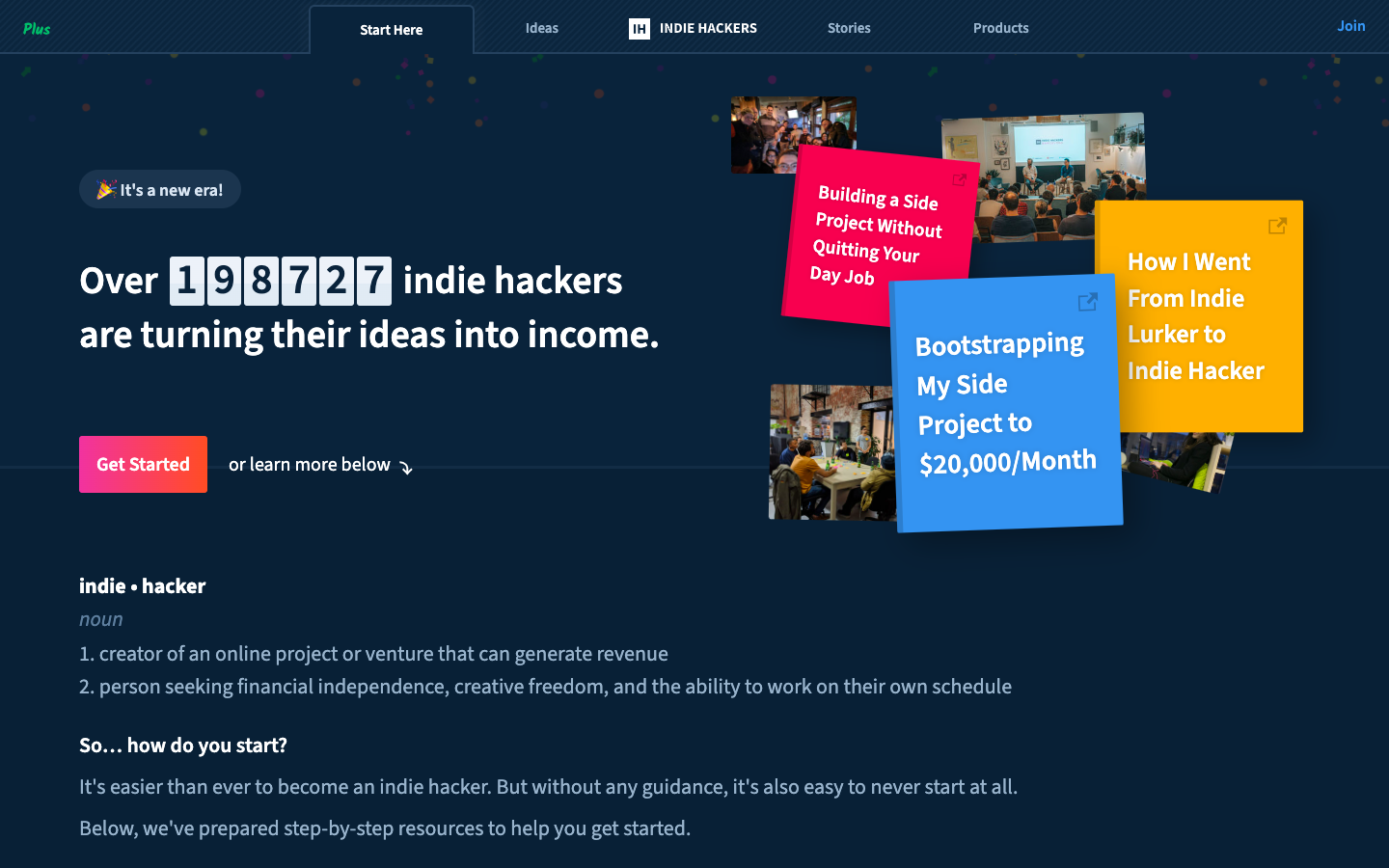Click the Get Started button

point(143,464)
